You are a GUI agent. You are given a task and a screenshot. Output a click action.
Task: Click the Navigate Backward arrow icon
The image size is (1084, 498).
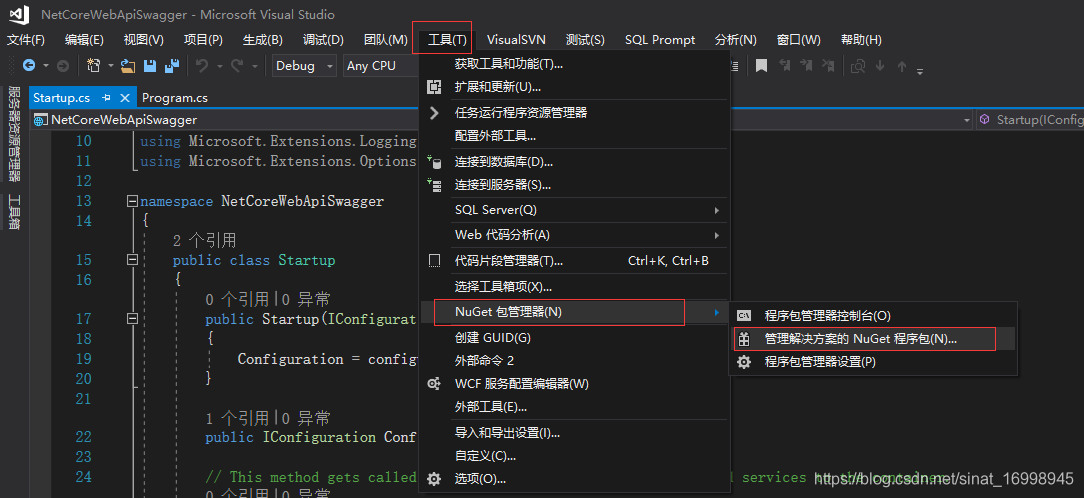(x=29, y=66)
